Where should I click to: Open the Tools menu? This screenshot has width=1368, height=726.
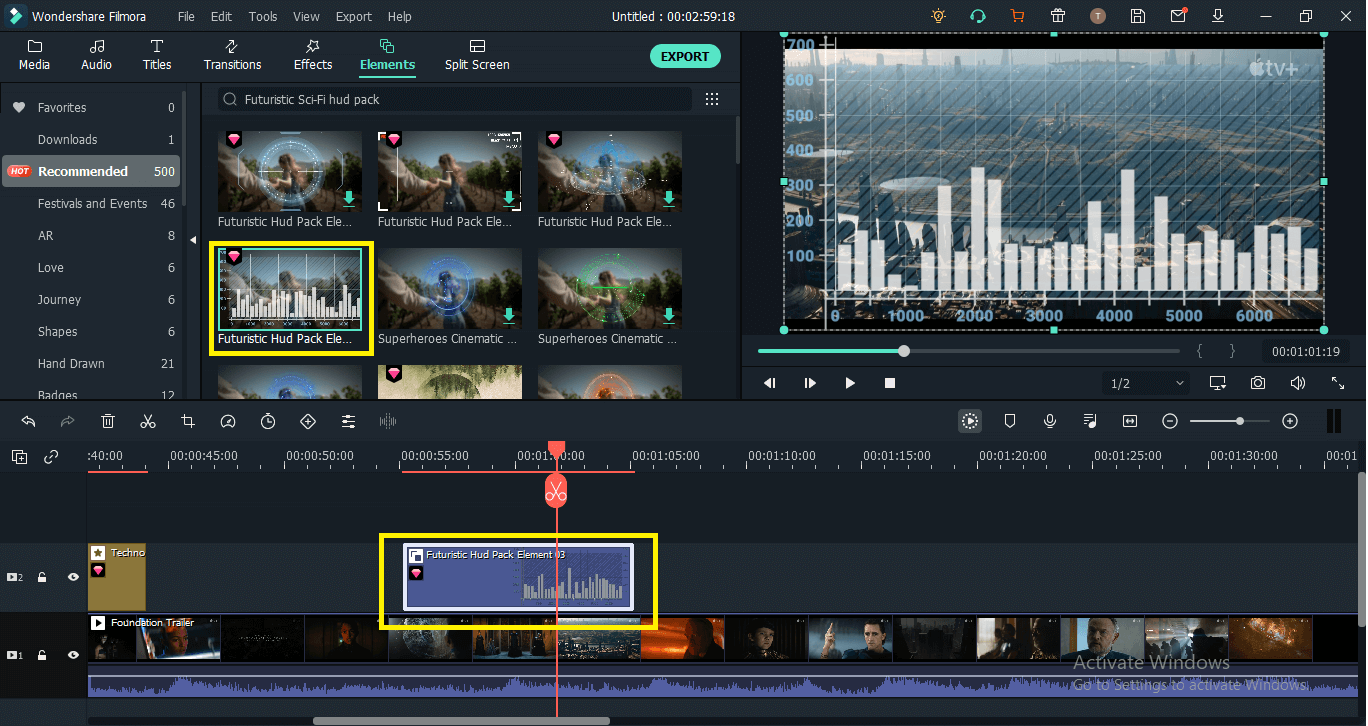263,17
